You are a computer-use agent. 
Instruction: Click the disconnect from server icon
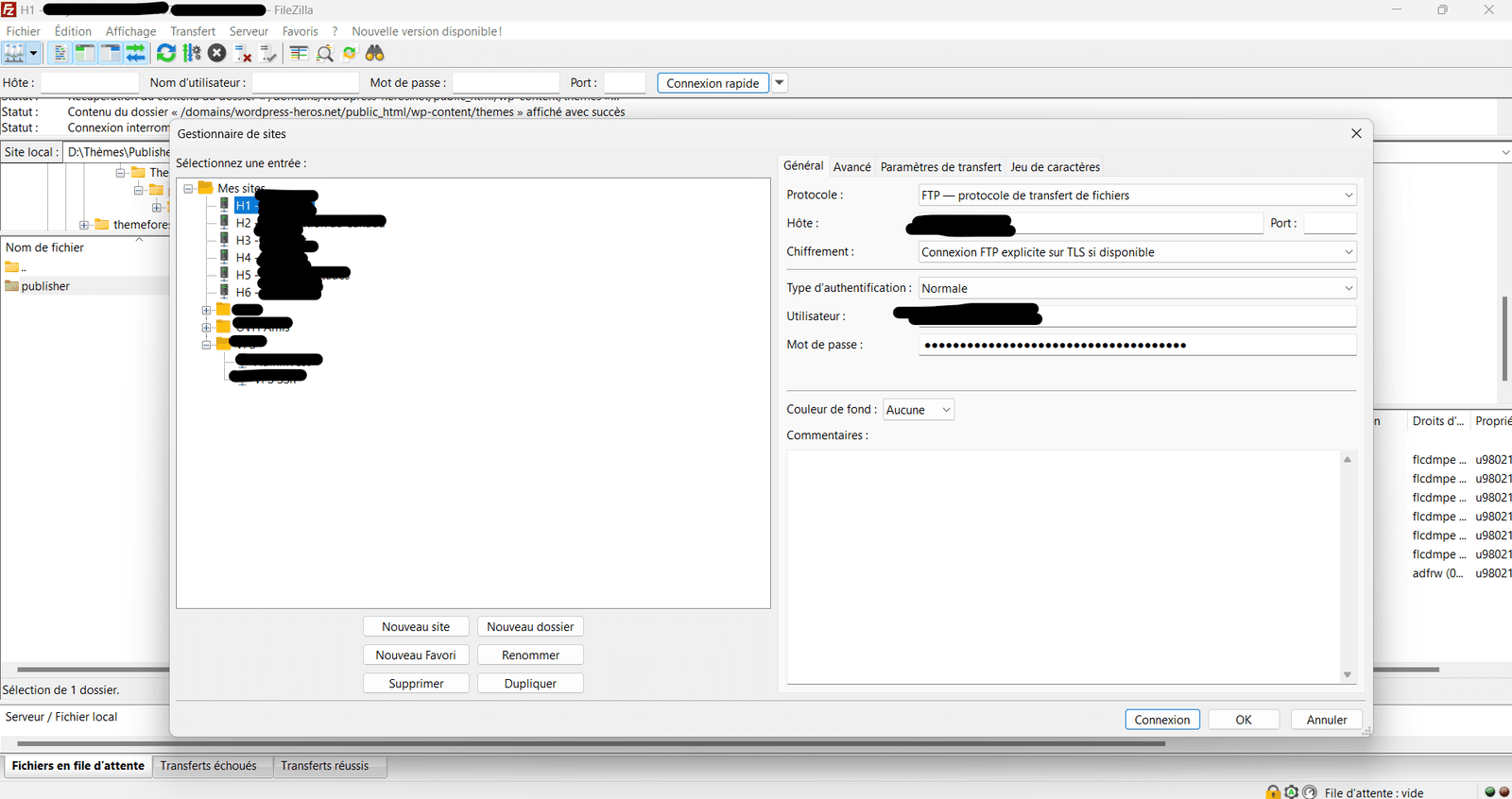coord(243,54)
